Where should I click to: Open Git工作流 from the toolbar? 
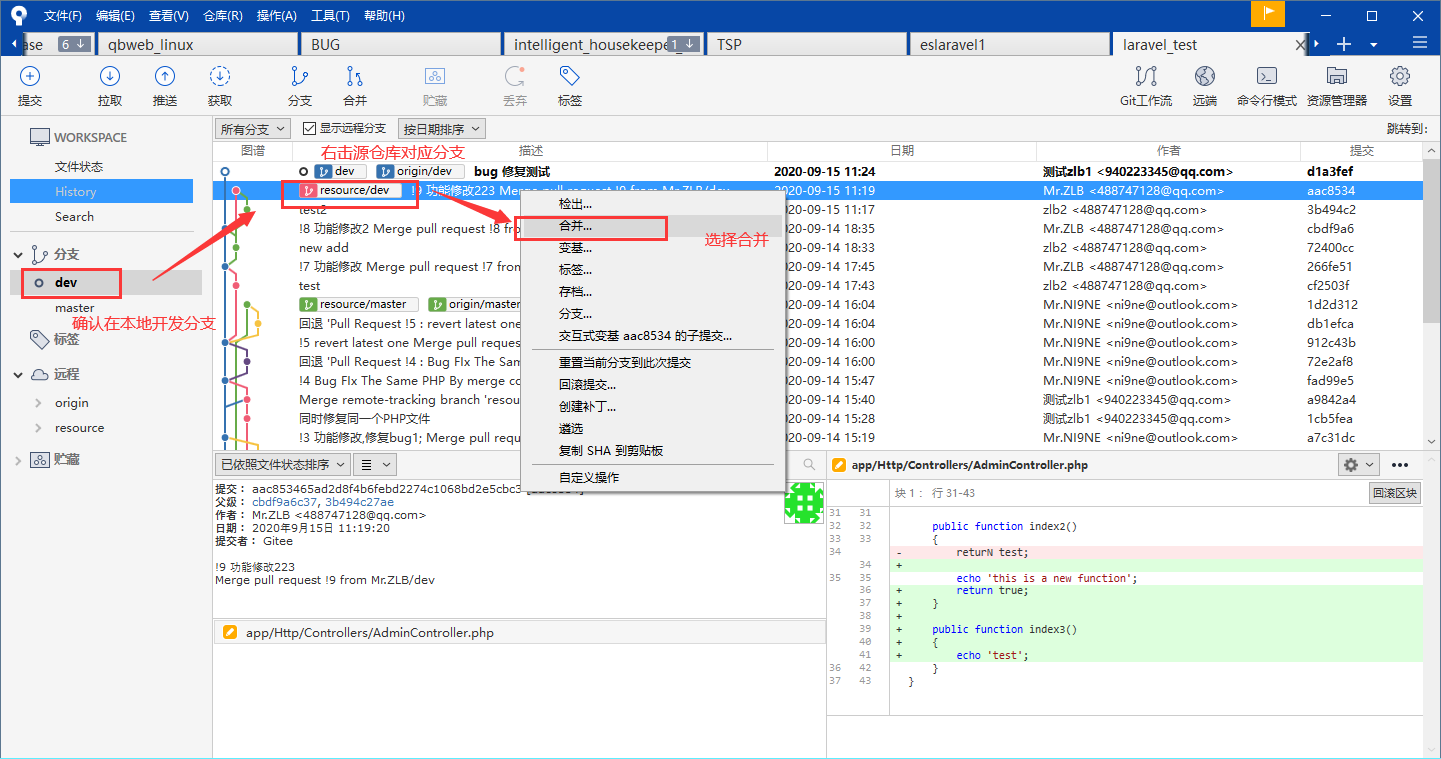coord(1146,77)
